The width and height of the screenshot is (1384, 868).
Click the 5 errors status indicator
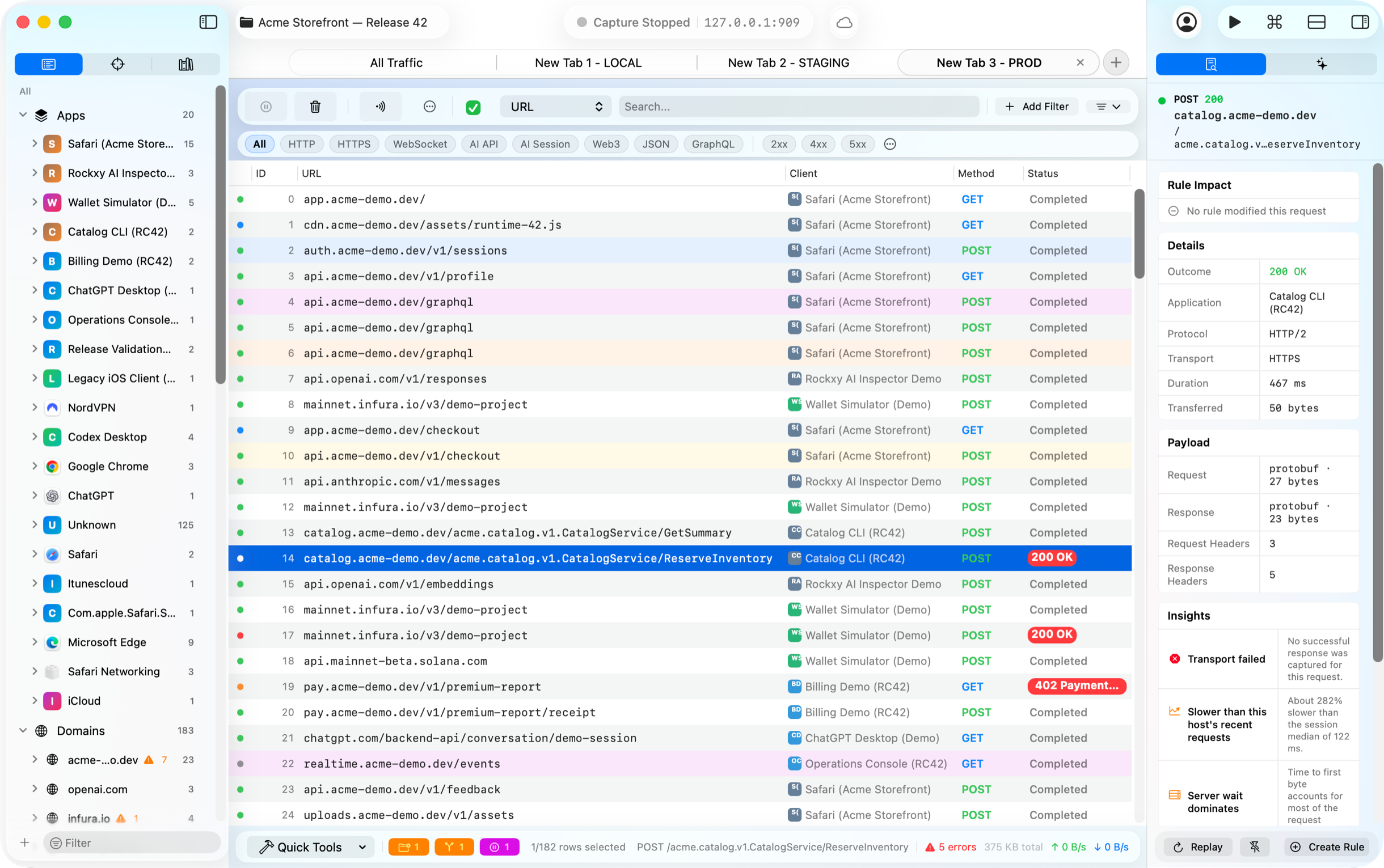point(951,847)
